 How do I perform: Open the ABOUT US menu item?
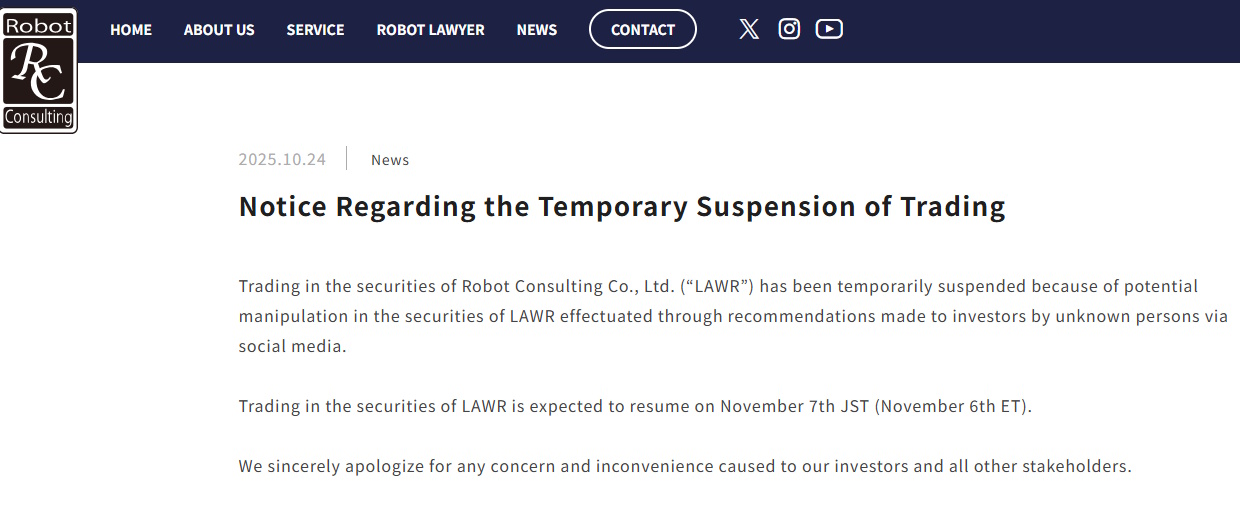pyautogui.click(x=219, y=30)
